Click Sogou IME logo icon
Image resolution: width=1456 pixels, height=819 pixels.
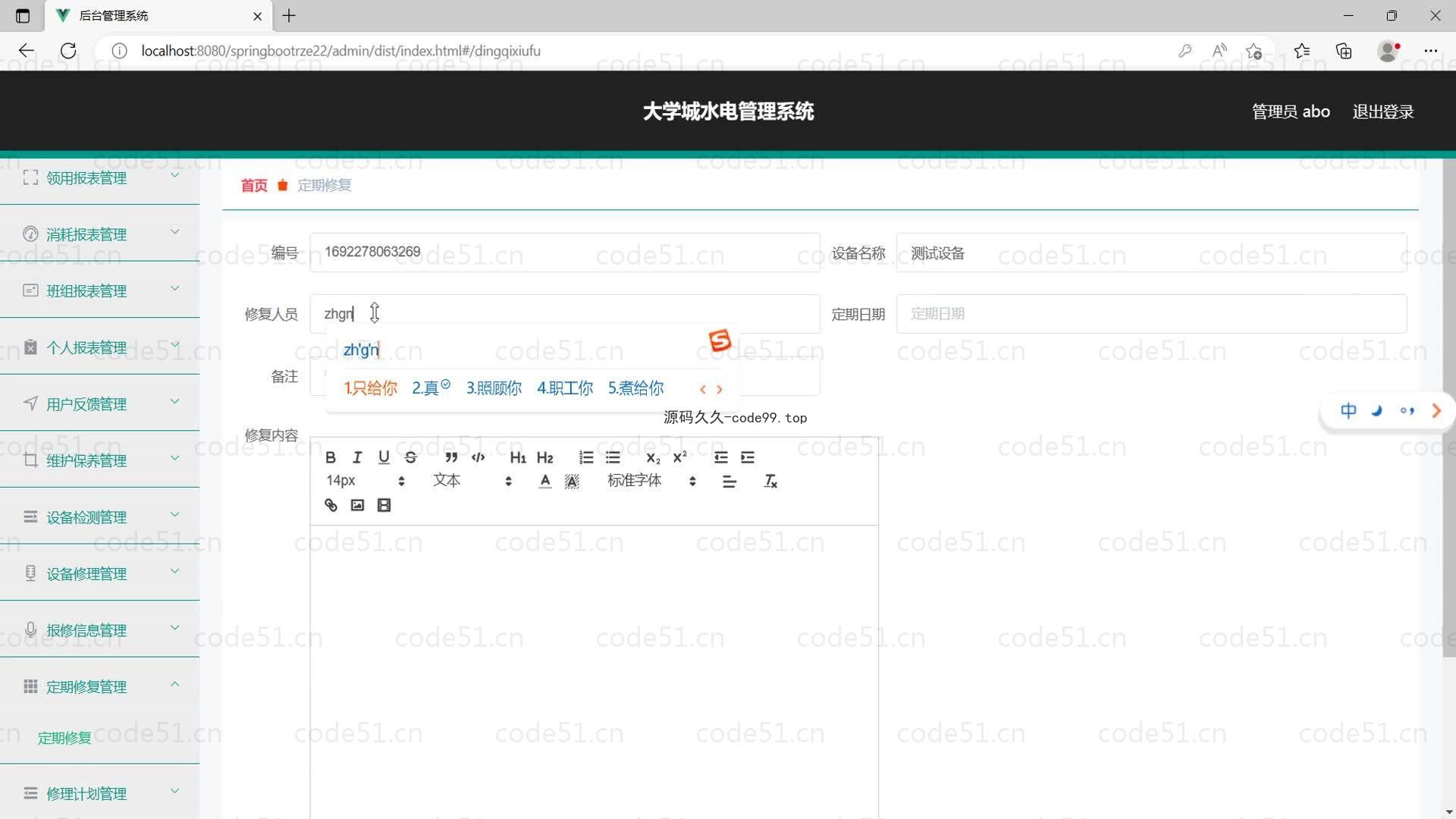[720, 340]
